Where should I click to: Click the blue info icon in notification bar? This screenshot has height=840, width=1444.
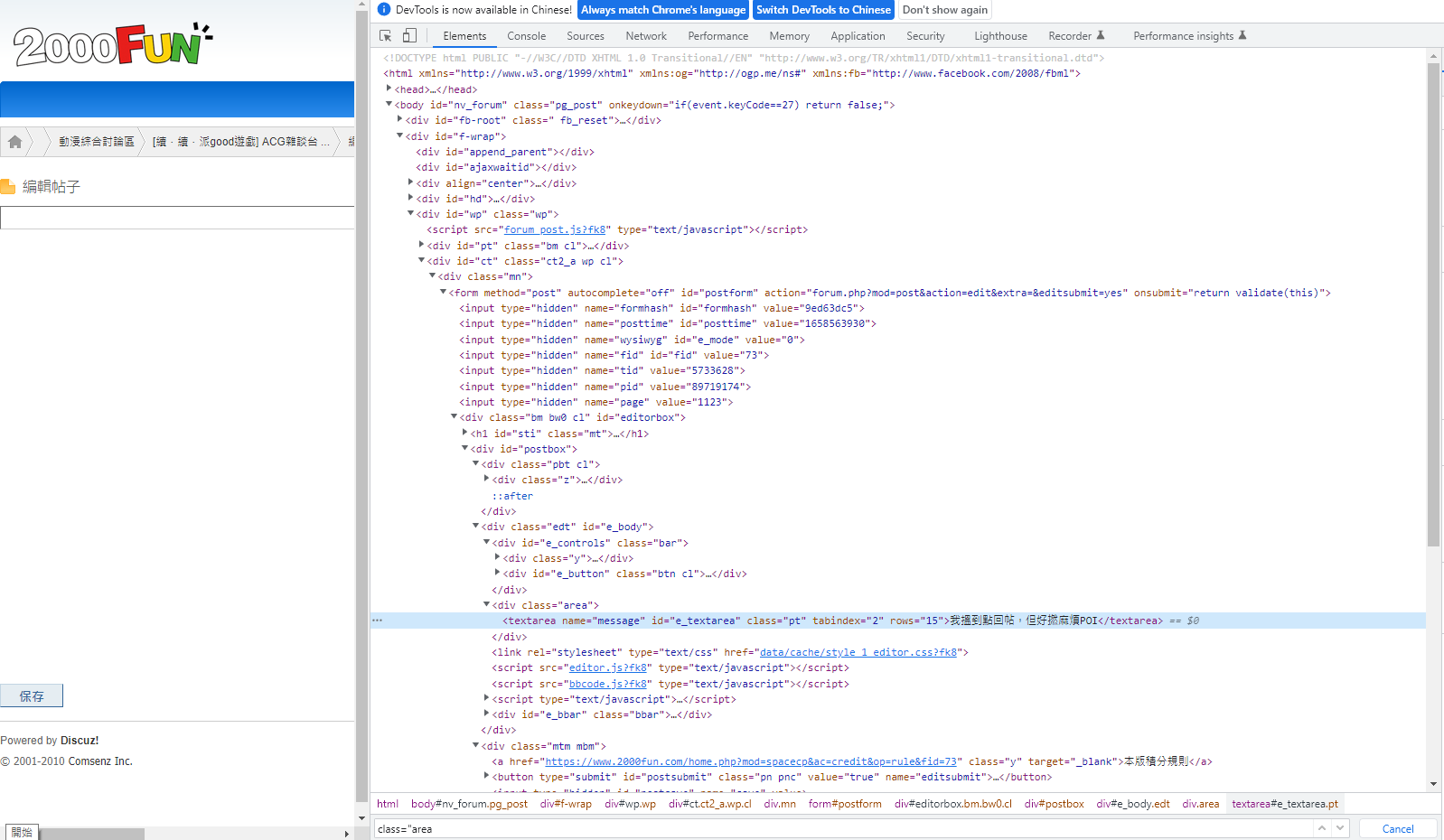click(x=384, y=10)
